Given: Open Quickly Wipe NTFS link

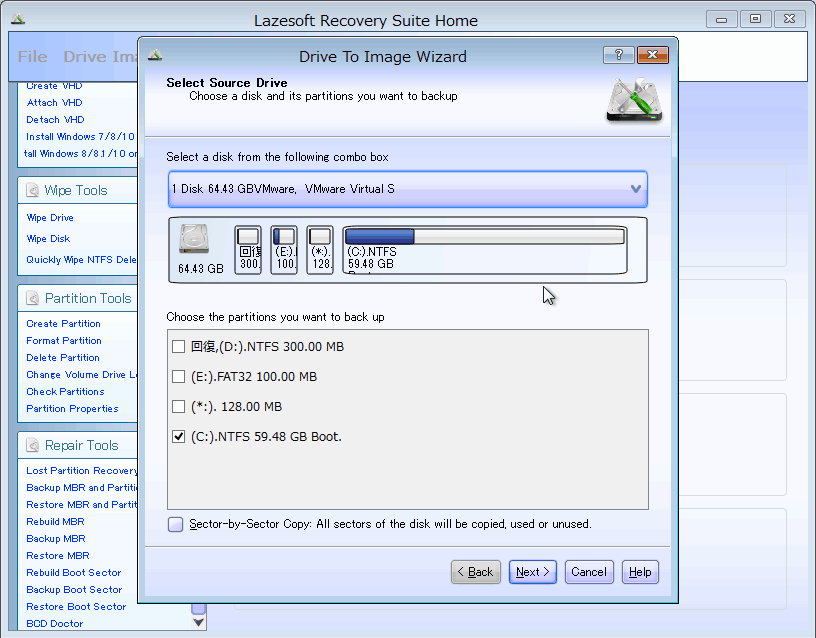Looking at the screenshot, I should (x=81, y=260).
